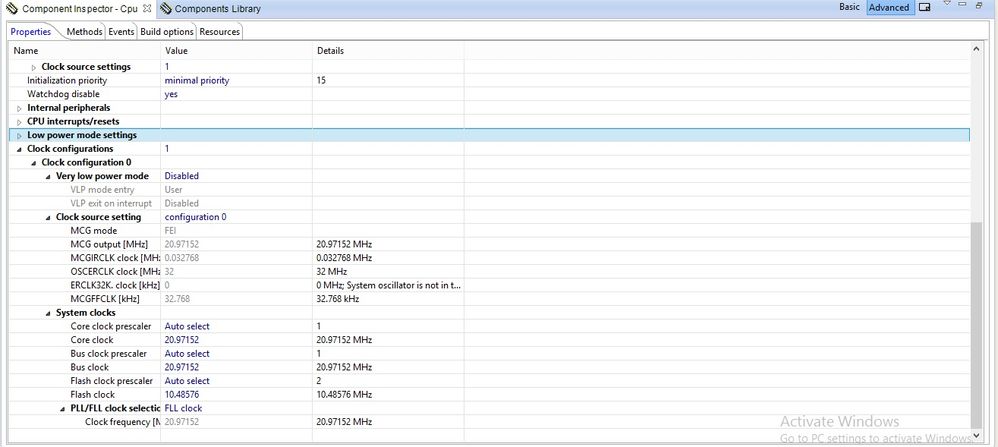This screenshot has height=447, width=998.
Task: Select the MCG mode row
Action: click(x=490, y=231)
